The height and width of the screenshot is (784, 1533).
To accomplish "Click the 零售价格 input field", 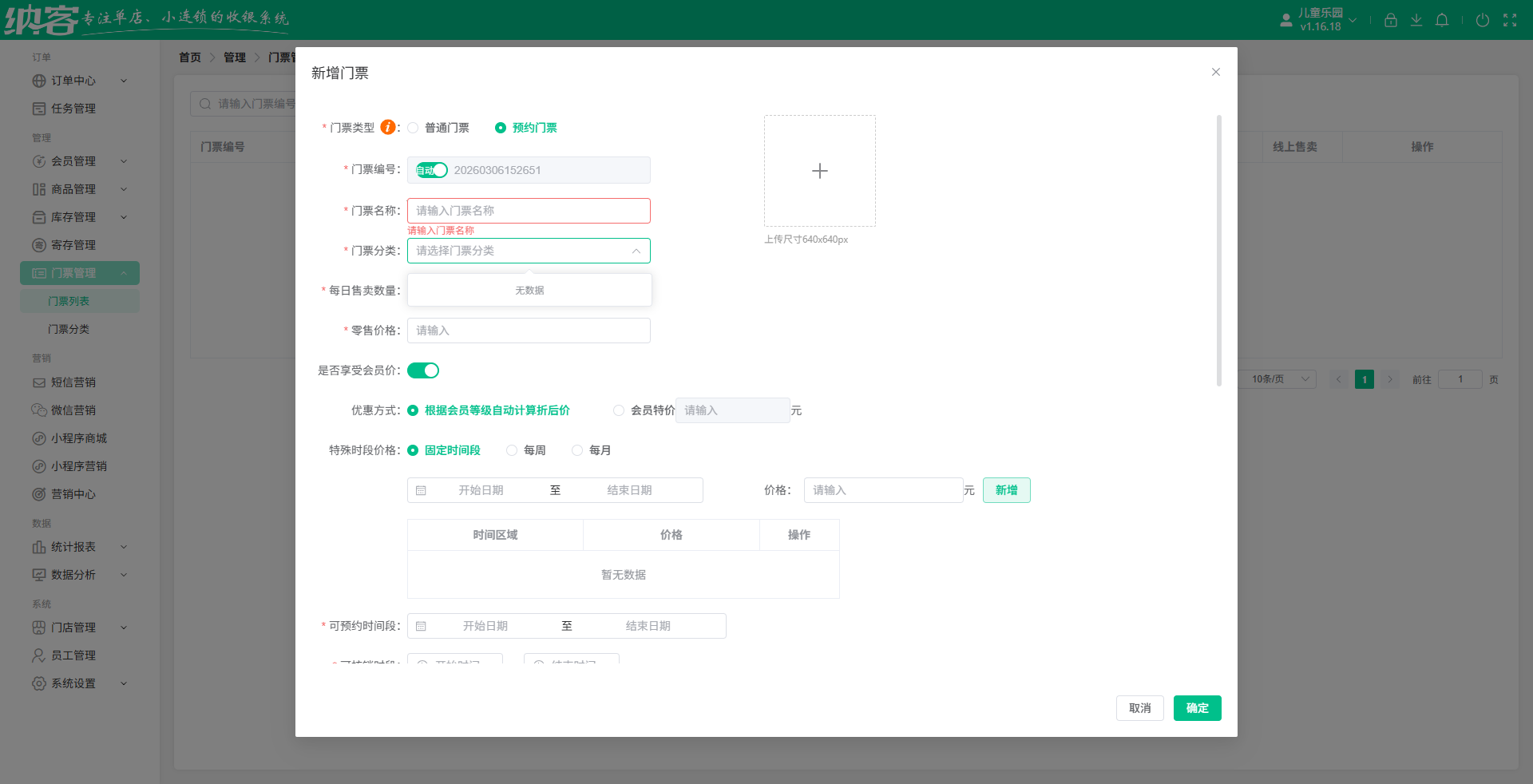I will [529, 331].
